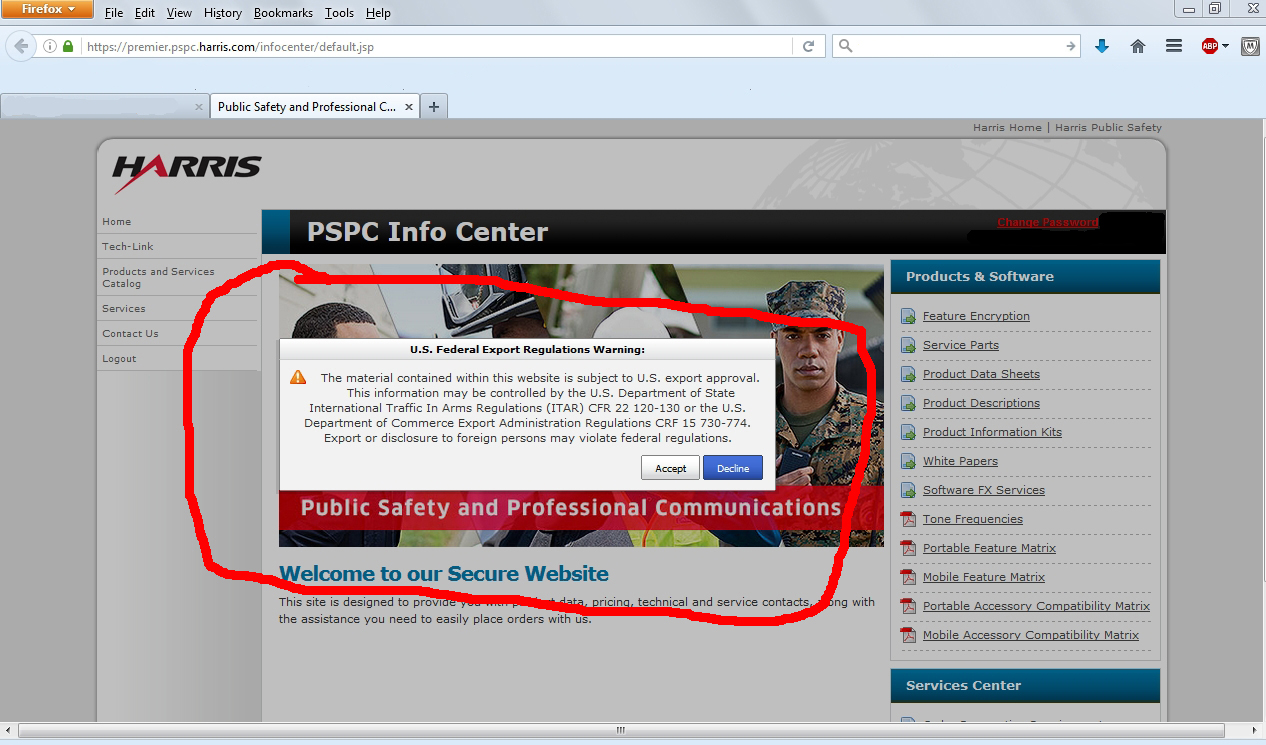This screenshot has height=745, width=1266.
Task: Switch to the blank first tab
Action: (x=105, y=106)
